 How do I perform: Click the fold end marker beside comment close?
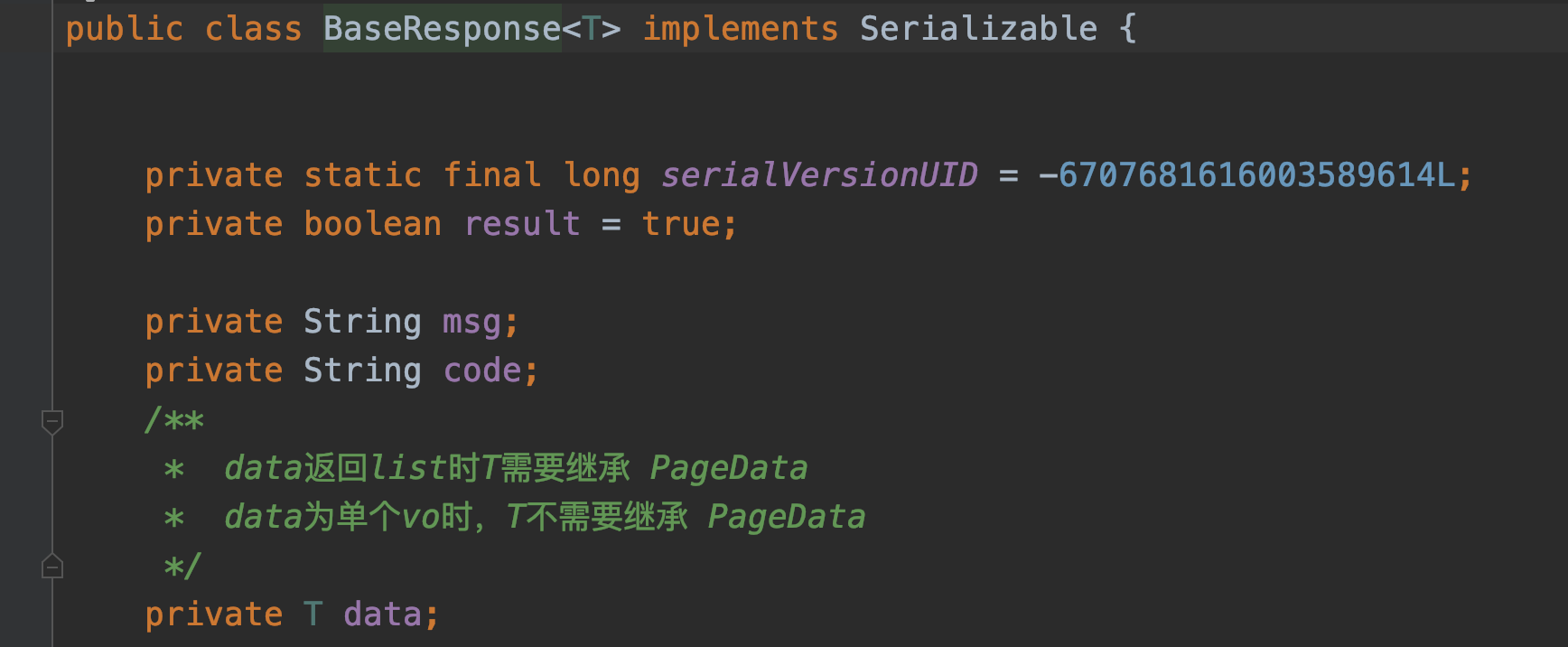click(52, 567)
